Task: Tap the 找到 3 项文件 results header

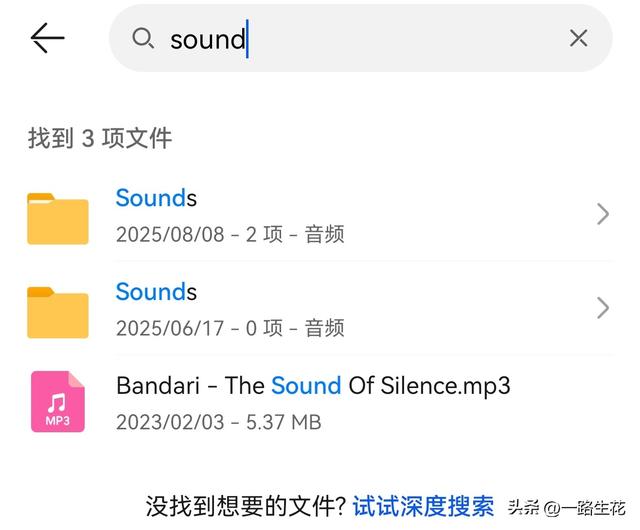Action: 100,138
